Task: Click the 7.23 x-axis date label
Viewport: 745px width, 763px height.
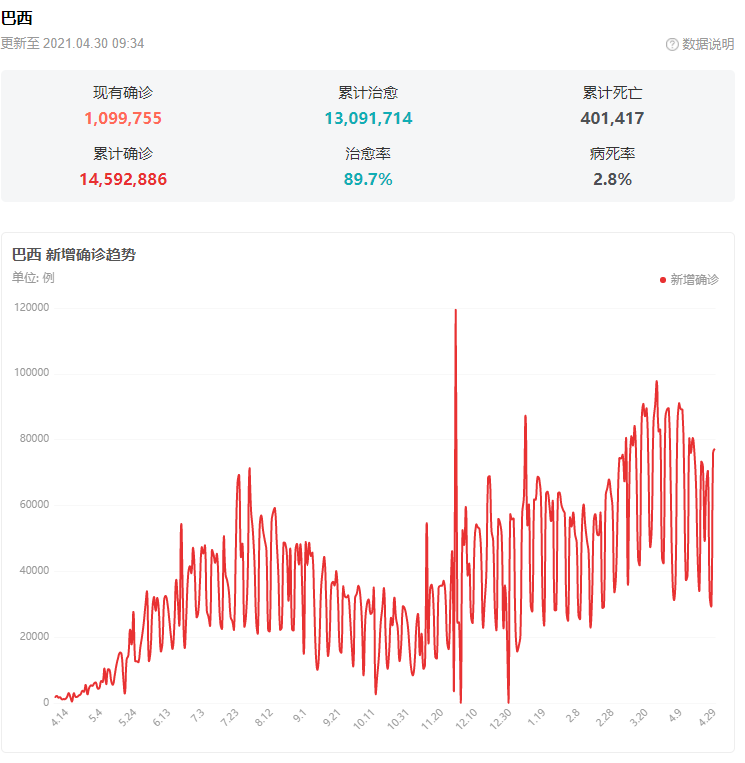Action: pyautogui.click(x=229, y=718)
